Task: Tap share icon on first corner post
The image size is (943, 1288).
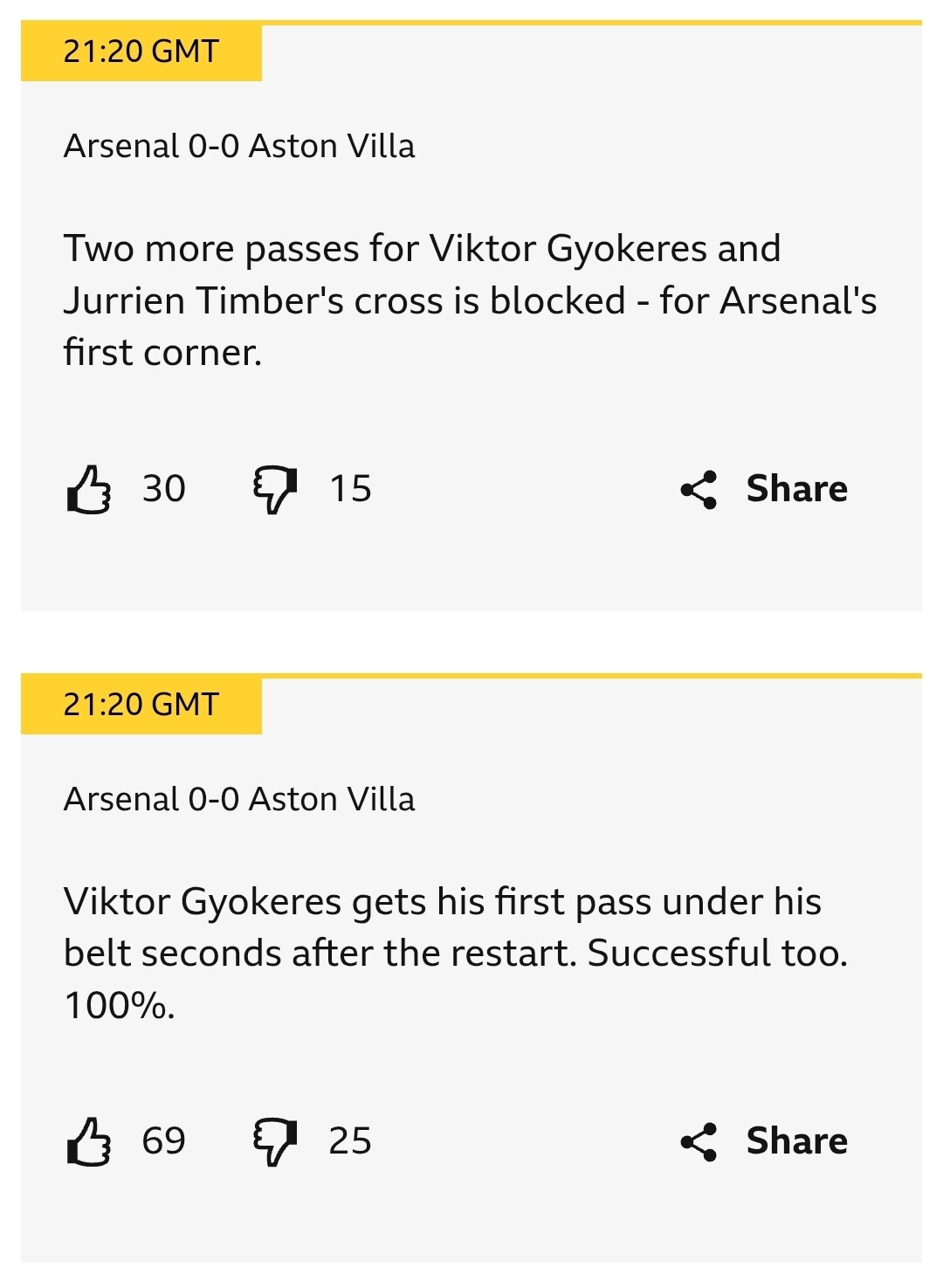Action: [699, 489]
